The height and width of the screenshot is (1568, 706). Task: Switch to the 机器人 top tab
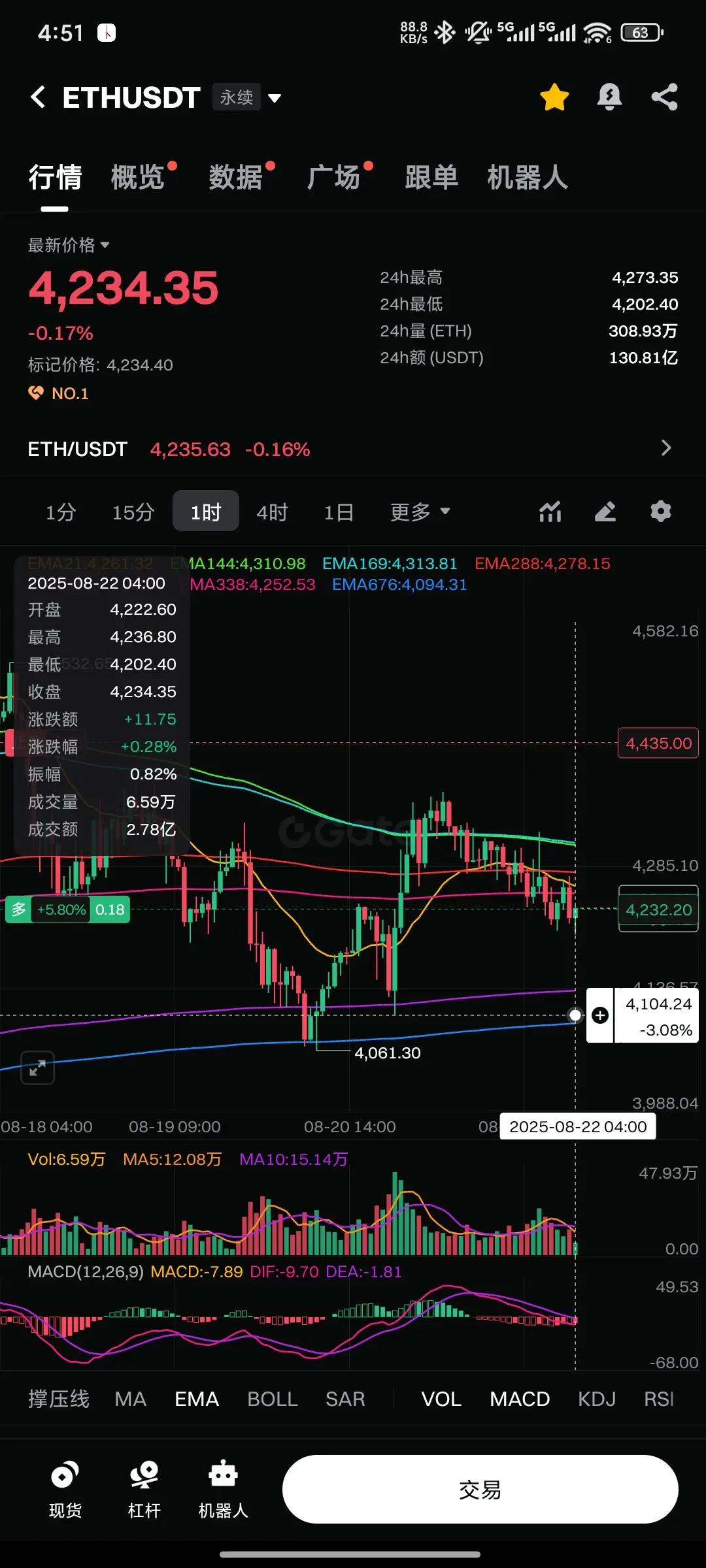pos(528,177)
